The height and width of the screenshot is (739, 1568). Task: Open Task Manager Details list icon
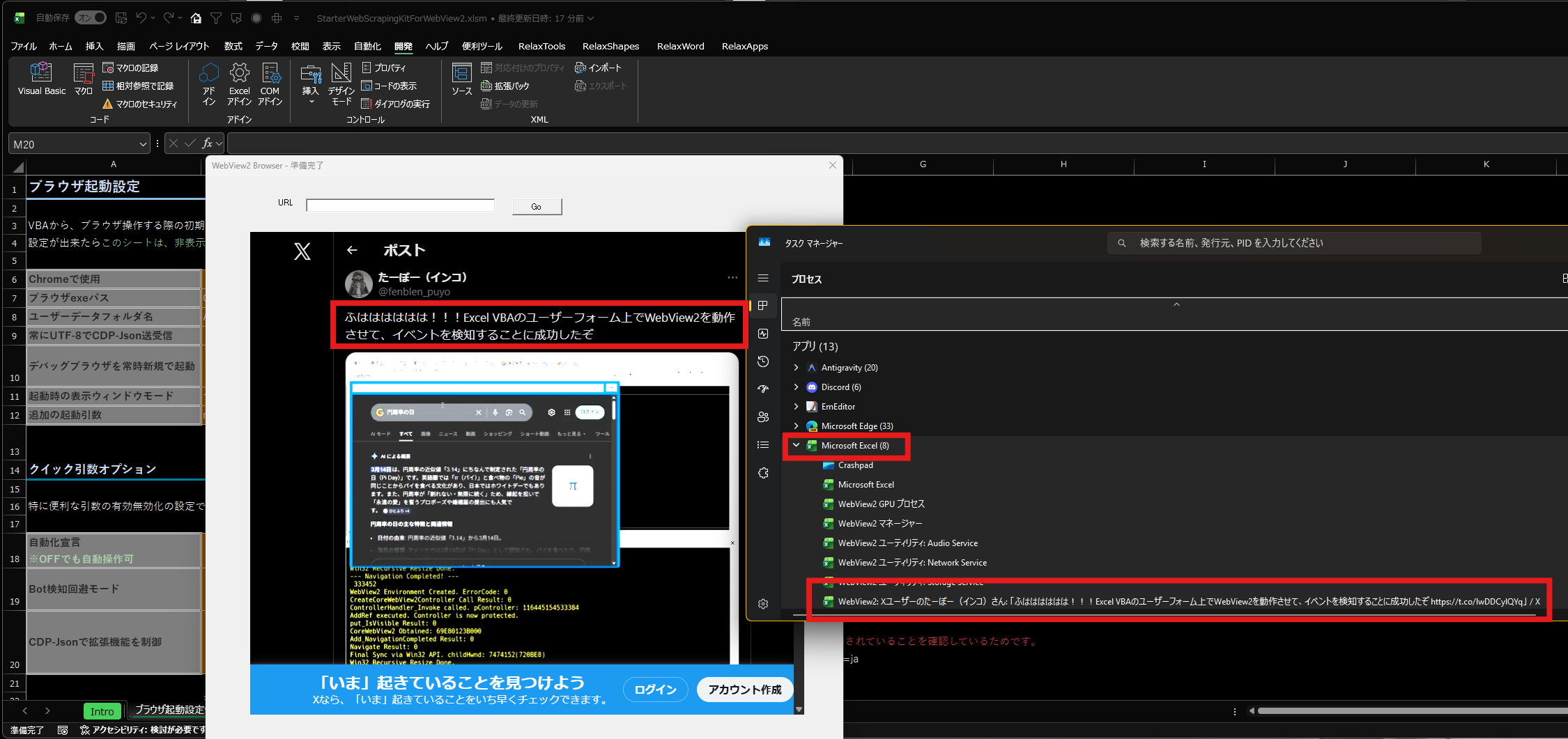(x=763, y=445)
